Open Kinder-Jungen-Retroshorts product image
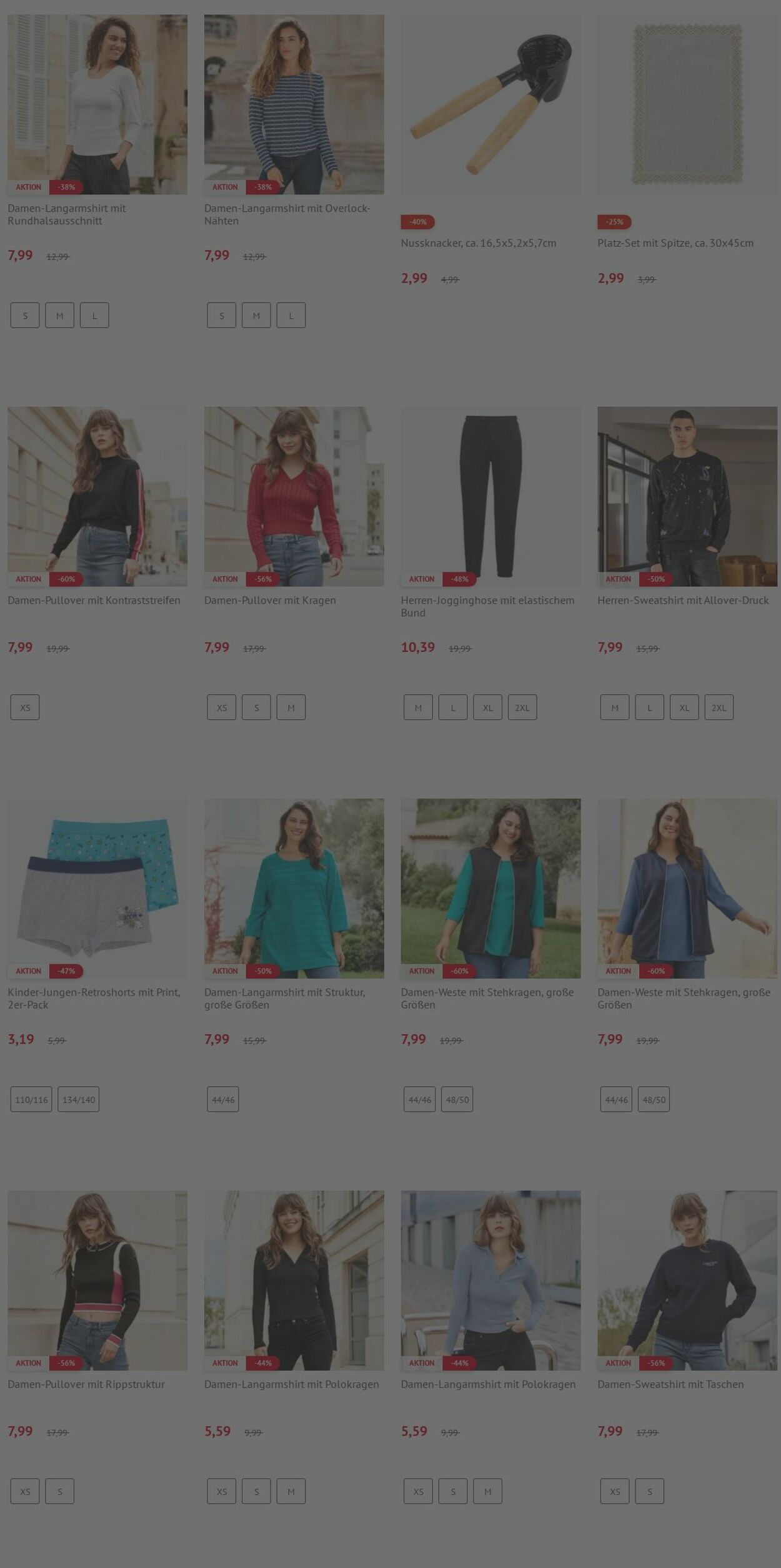 (97, 888)
